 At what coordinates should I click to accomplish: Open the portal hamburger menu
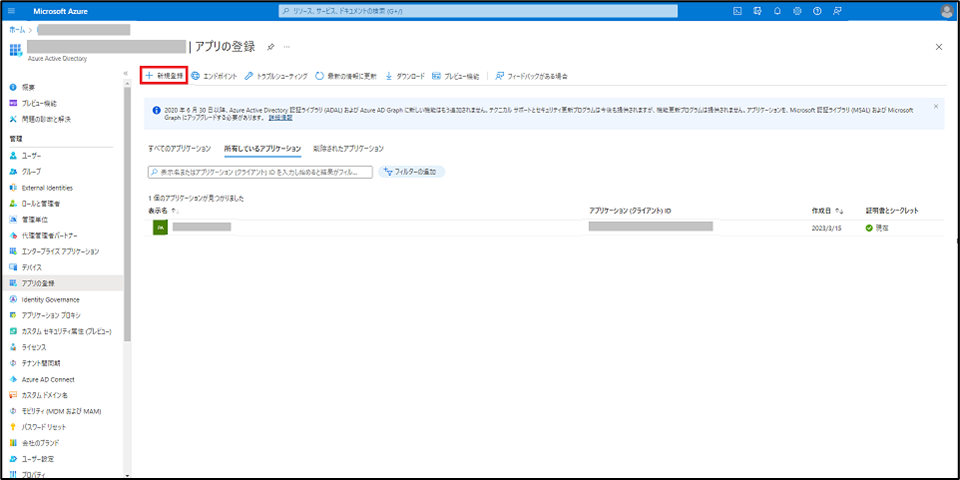coord(13,10)
